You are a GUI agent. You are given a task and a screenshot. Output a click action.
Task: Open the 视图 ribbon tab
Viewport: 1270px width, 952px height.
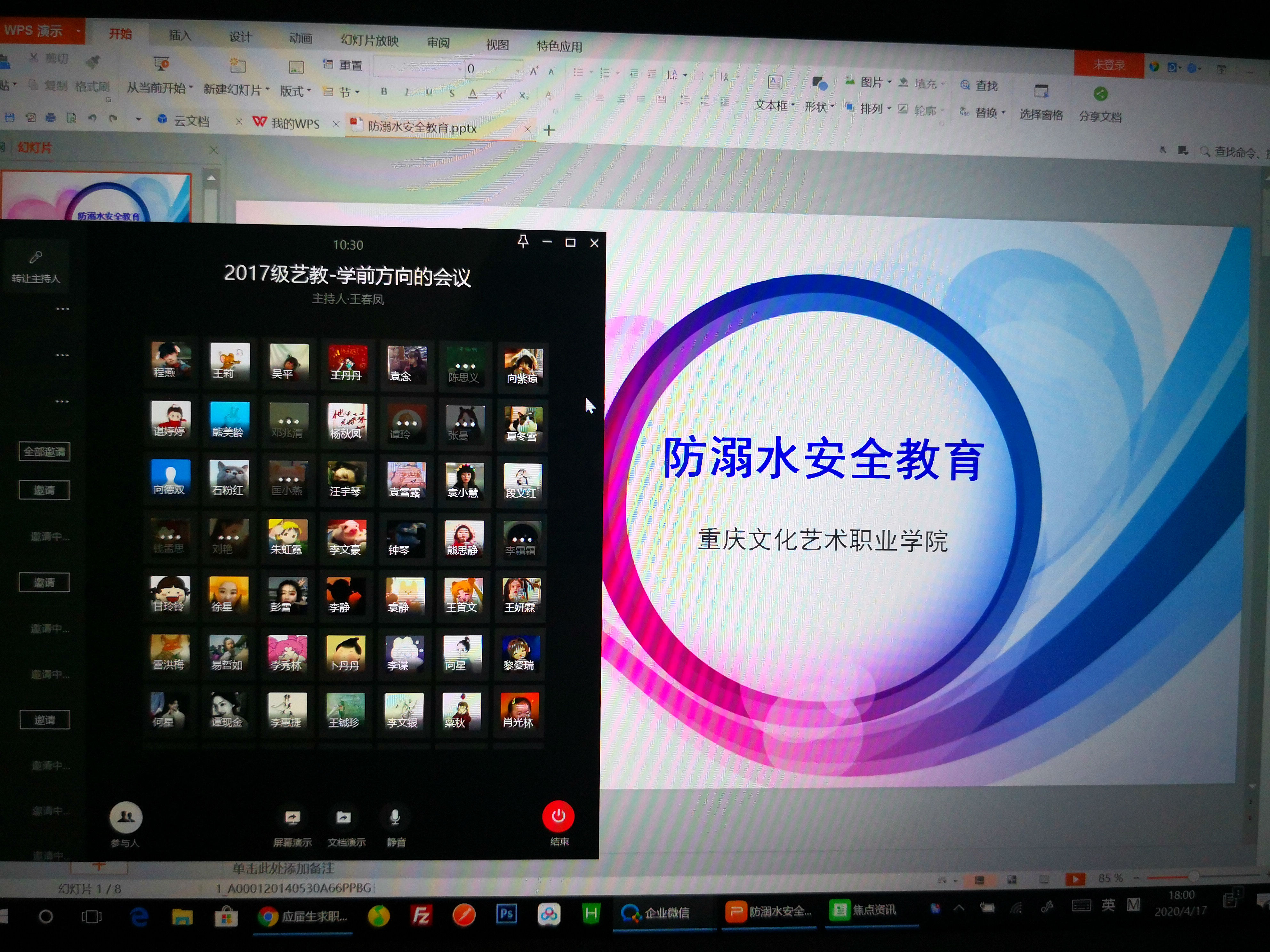tap(497, 44)
